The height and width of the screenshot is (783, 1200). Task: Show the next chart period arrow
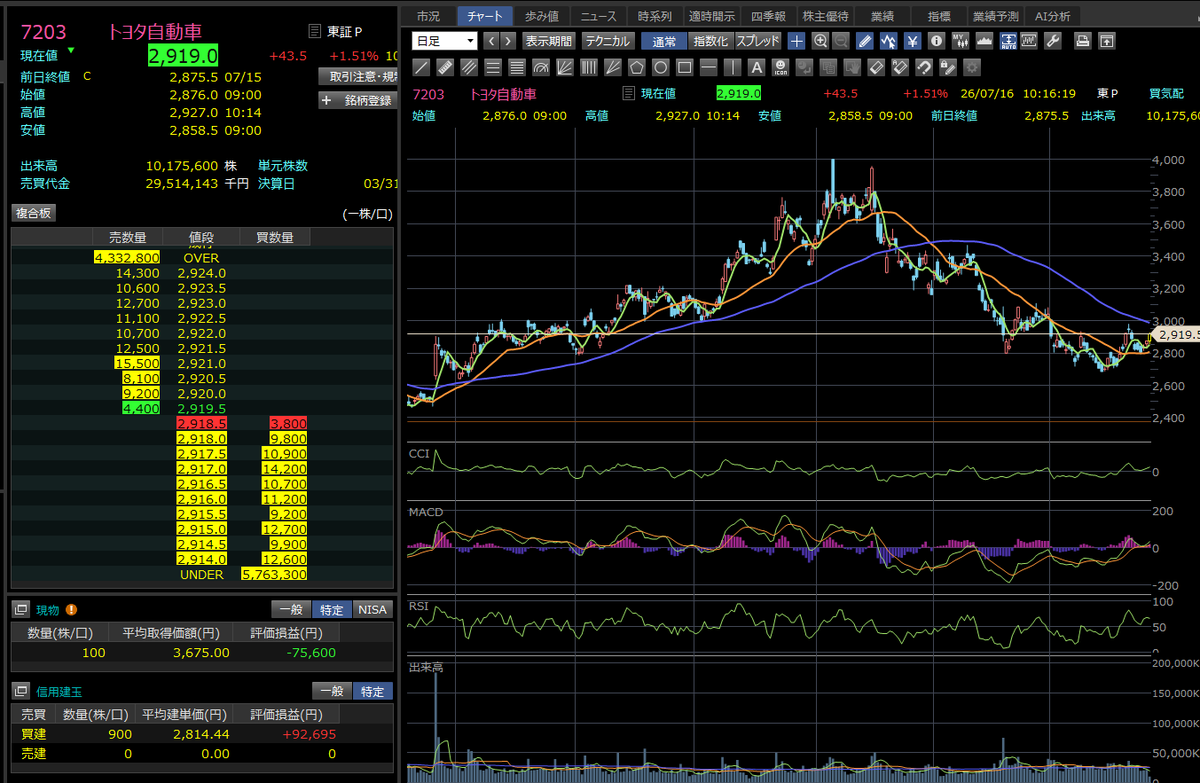(x=508, y=41)
